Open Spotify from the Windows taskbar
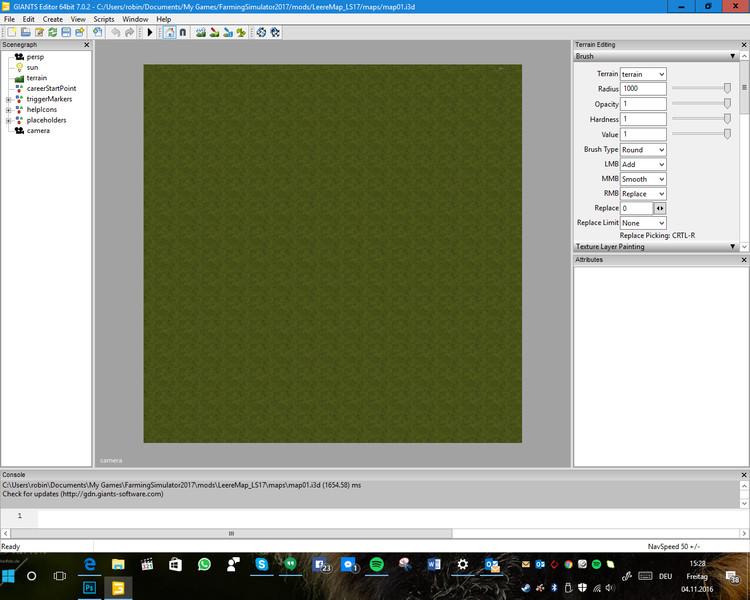The width and height of the screenshot is (750, 600). click(x=377, y=565)
